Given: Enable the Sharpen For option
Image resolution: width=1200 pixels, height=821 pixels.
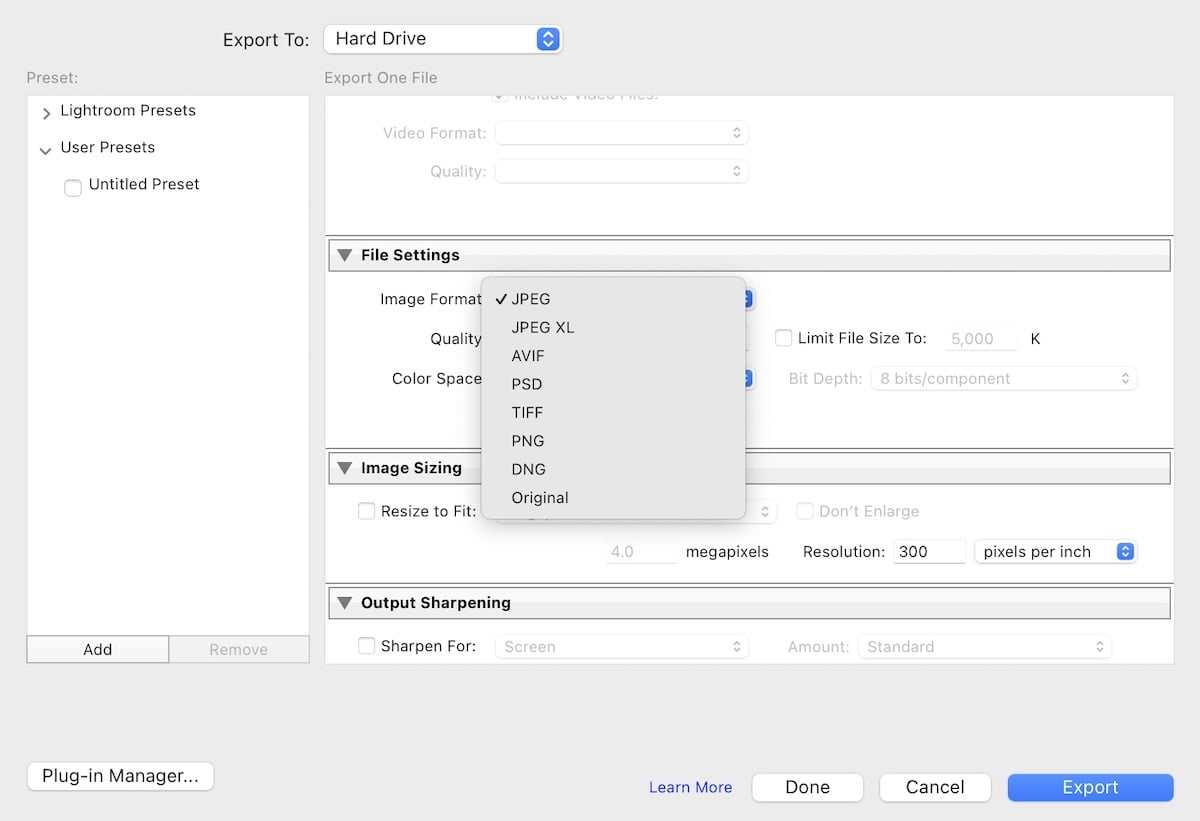Looking at the screenshot, I should pos(367,646).
